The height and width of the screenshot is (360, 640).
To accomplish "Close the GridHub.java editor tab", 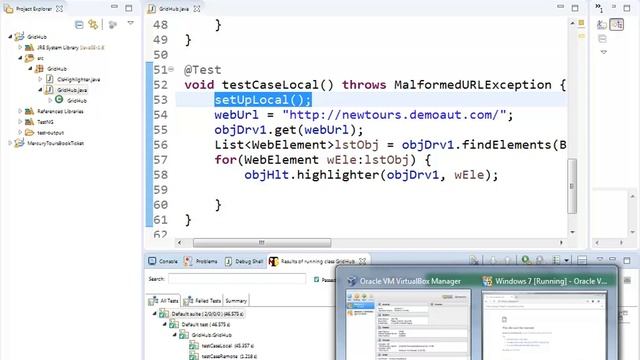I will 197,9.
